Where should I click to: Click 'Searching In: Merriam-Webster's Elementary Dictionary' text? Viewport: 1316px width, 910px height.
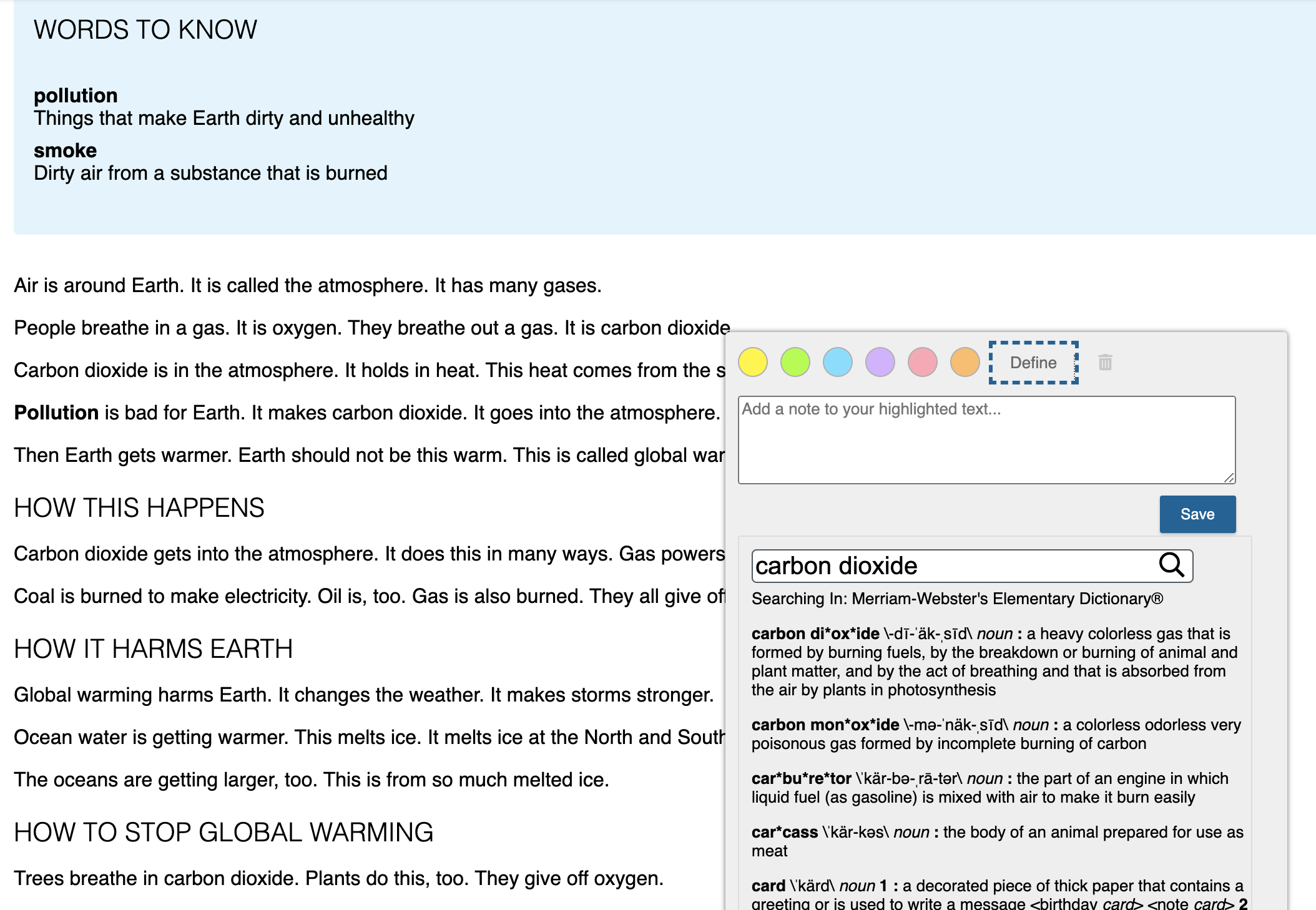957,599
